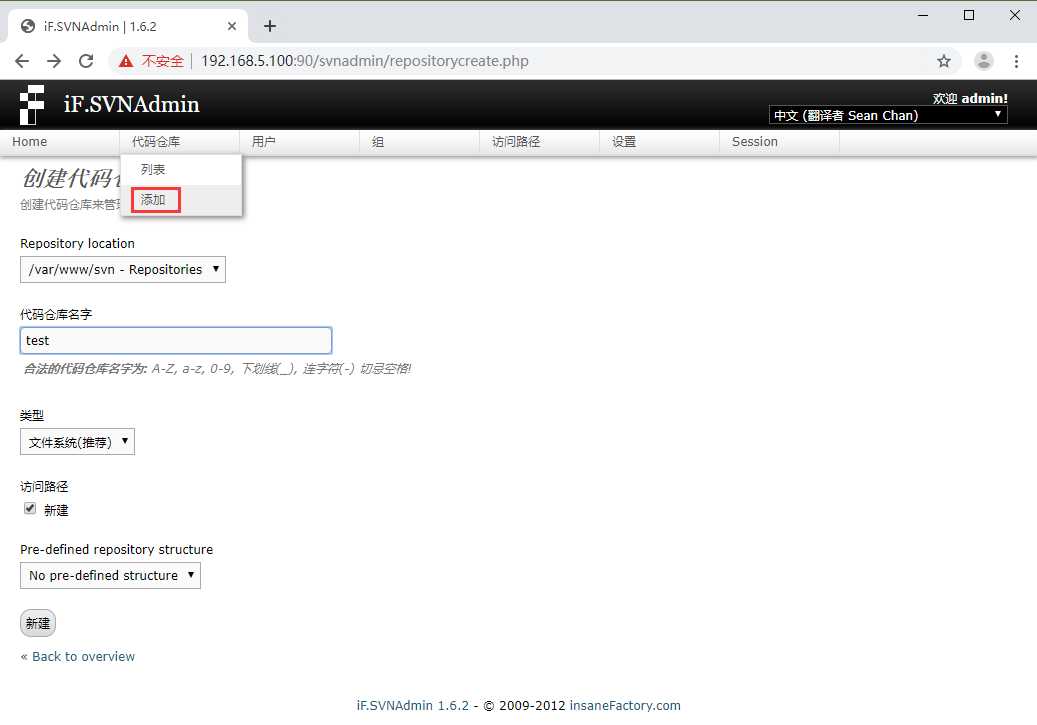Open a new browser tab with the plus icon
This screenshot has height=725, width=1037.
tap(270, 26)
